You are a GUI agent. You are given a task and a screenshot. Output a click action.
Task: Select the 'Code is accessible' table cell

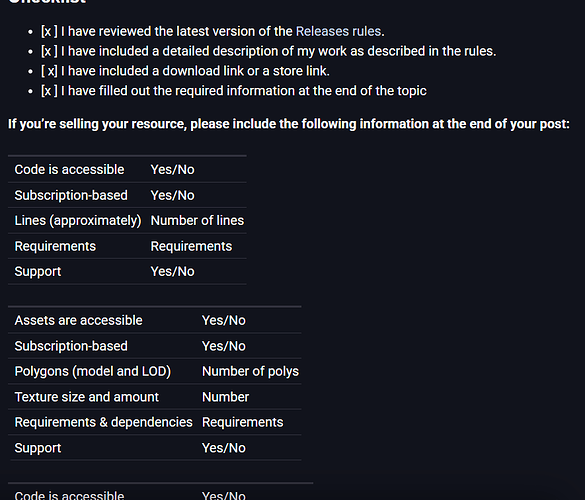(69, 169)
